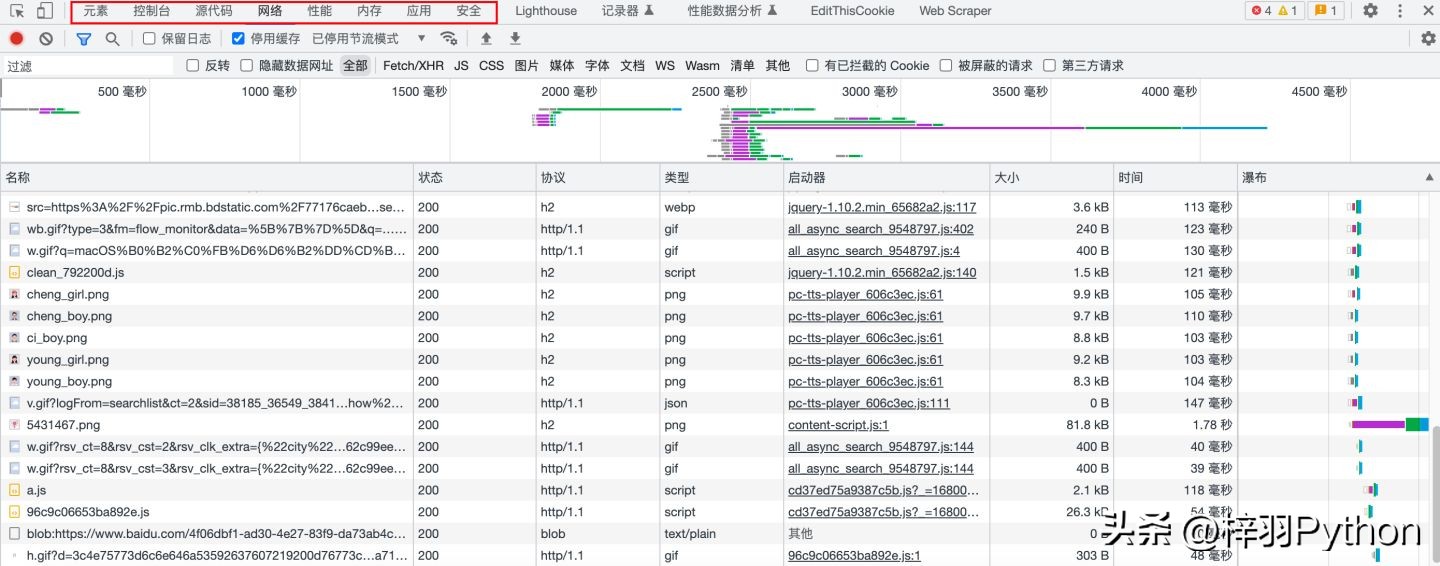1440x566 pixels.
Task: Open DevTools settings gear at top
Action: [1370, 11]
